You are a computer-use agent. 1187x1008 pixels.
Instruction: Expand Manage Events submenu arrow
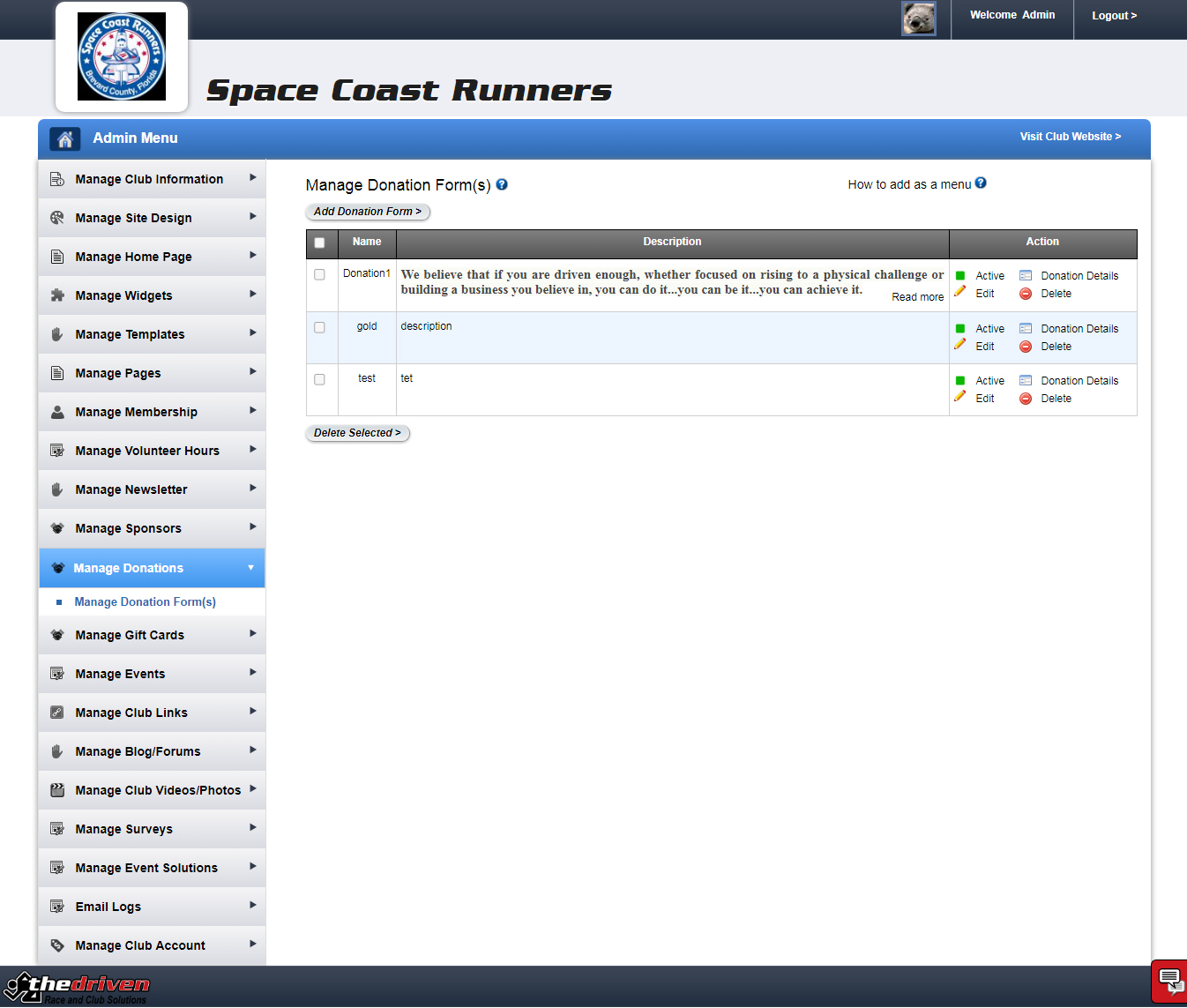[x=252, y=673]
